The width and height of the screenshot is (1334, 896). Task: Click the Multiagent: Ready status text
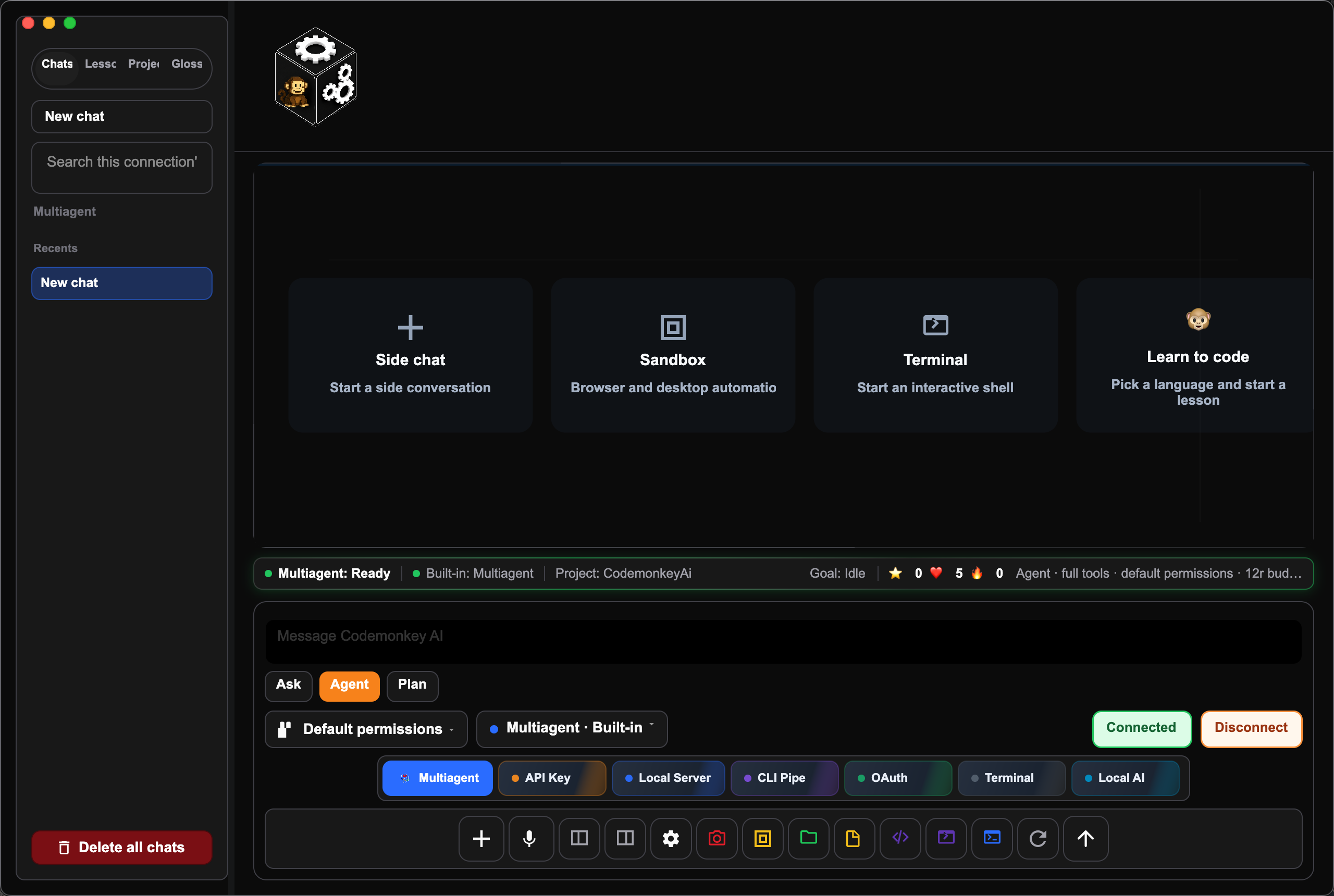(x=334, y=573)
